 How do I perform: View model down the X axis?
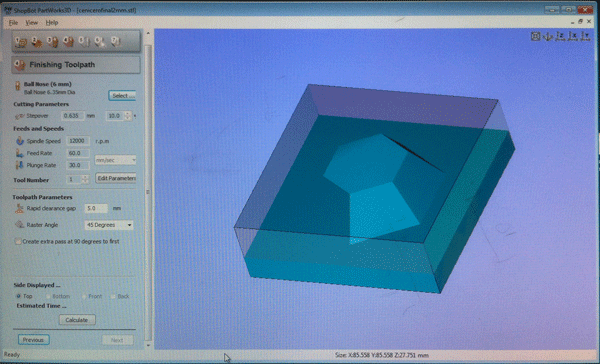[x=572, y=36]
